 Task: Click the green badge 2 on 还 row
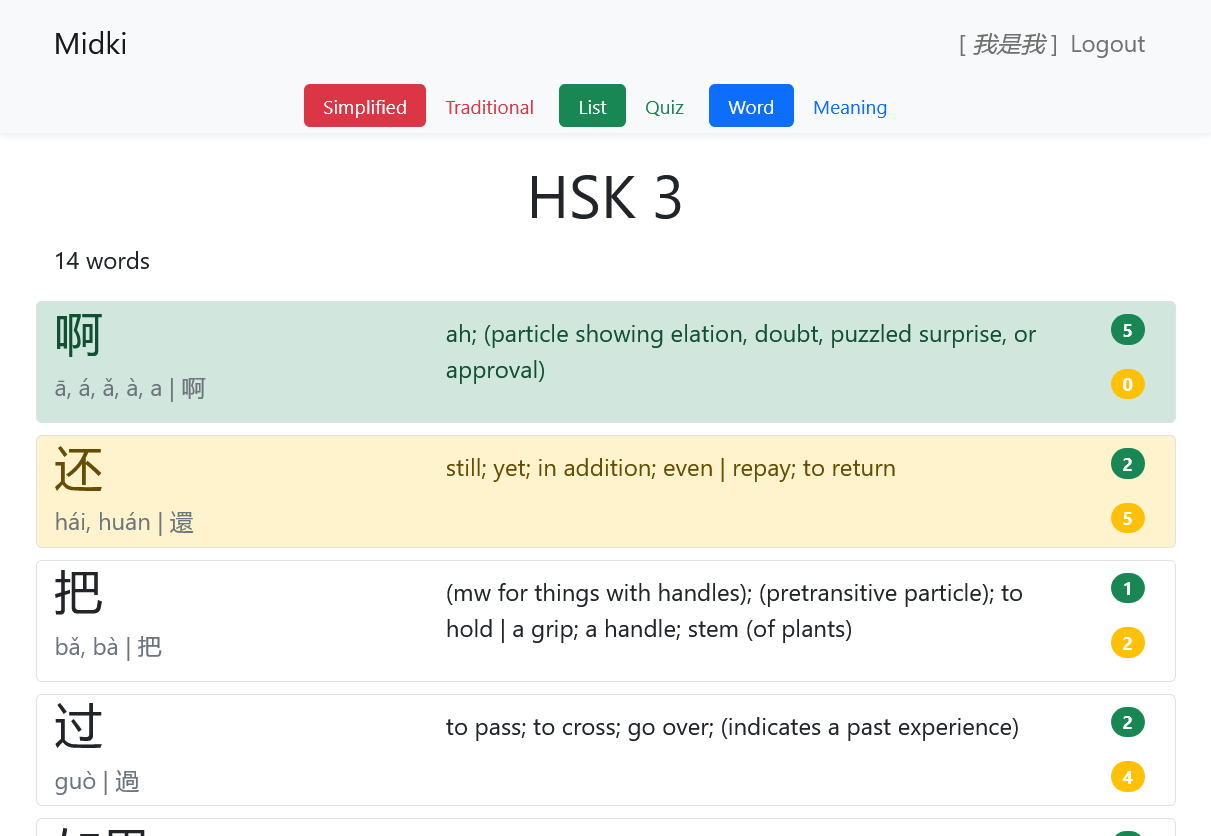tap(1127, 464)
